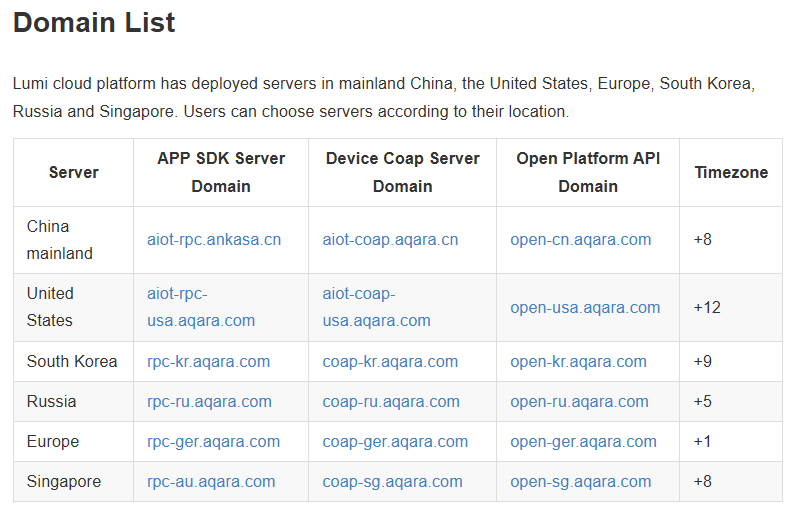The image size is (798, 513).
Task: Open the aiot-rpc.ankasa.cn link
Action: 213,240
